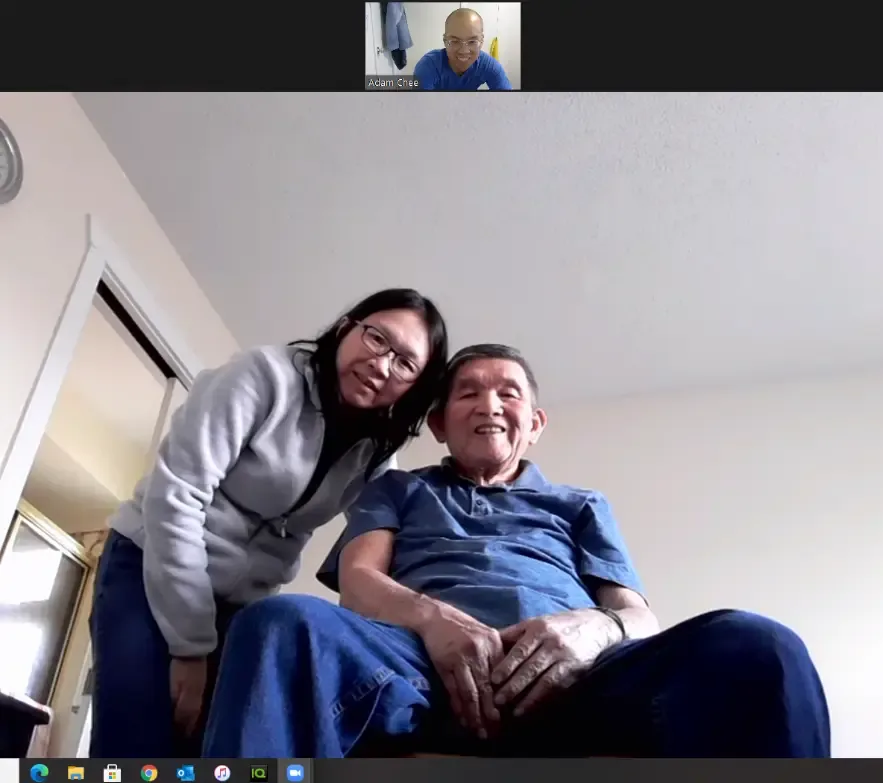Launch Microsoft Store from the taskbar

112,772
